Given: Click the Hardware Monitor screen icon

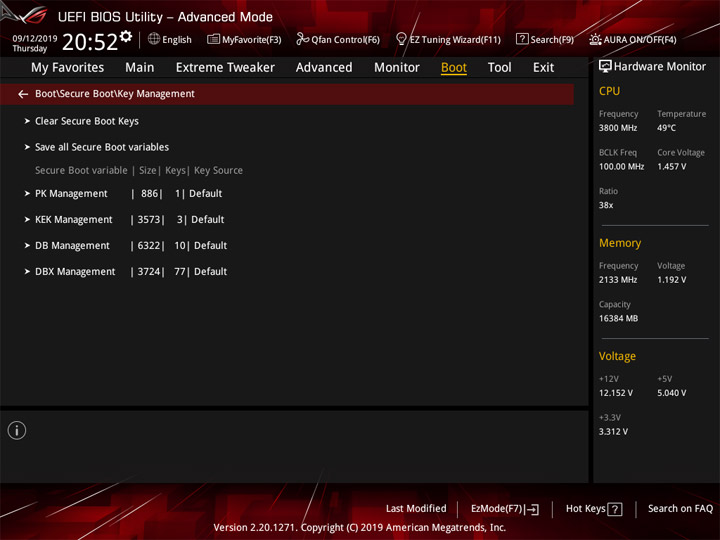Looking at the screenshot, I should pyautogui.click(x=605, y=67).
